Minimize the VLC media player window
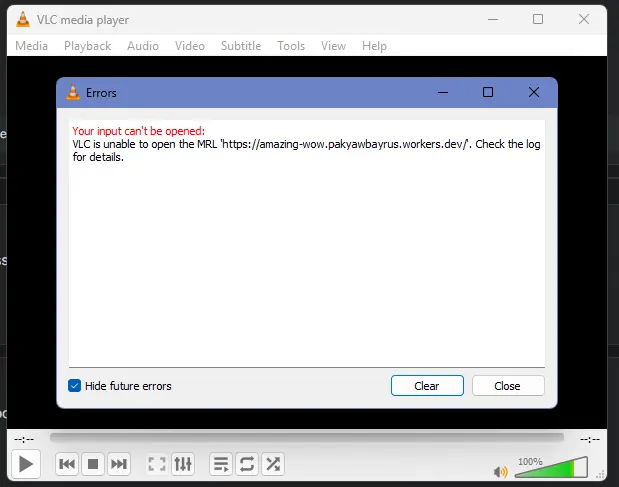The image size is (619, 487). (493, 19)
